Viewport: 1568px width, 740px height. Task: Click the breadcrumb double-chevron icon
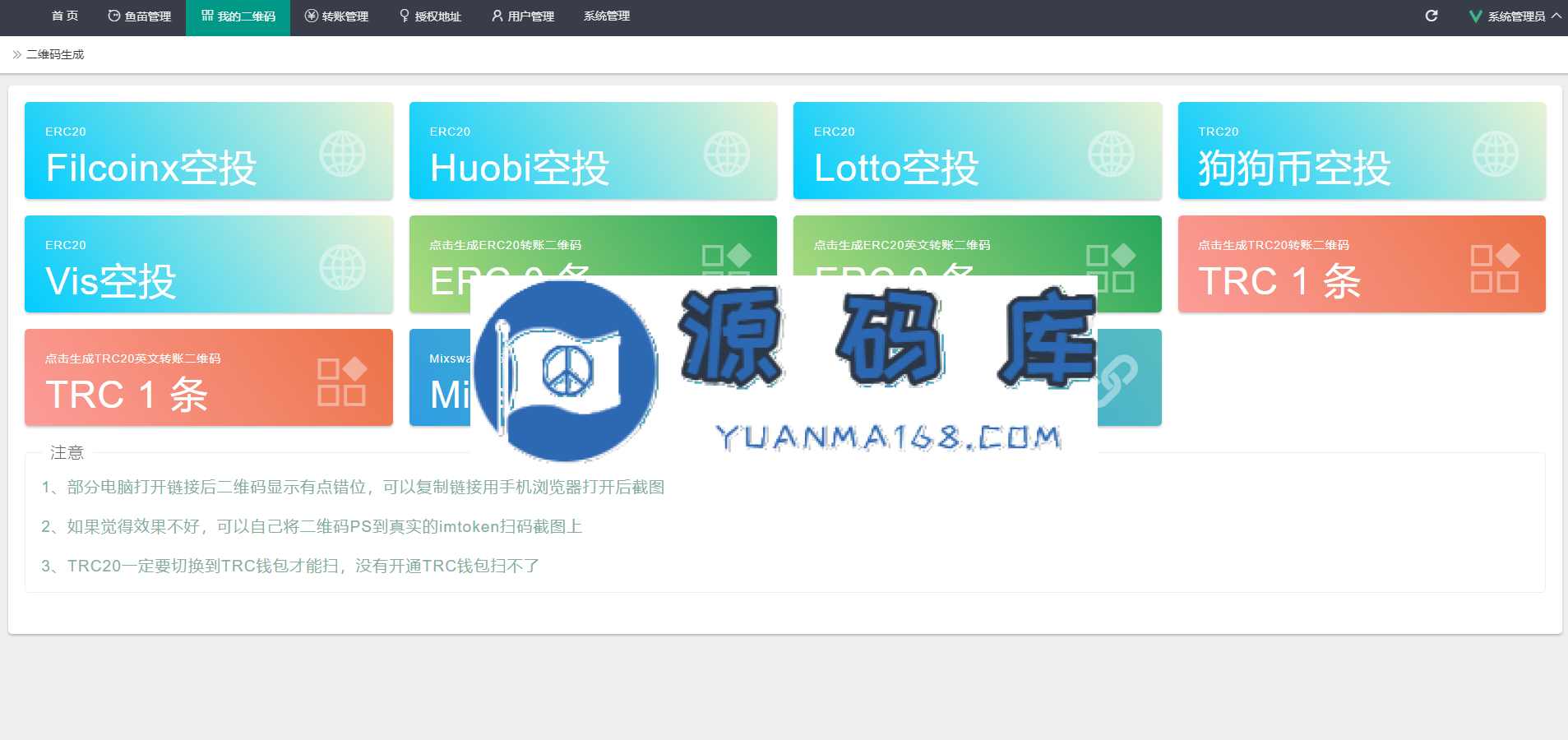pyautogui.click(x=16, y=54)
